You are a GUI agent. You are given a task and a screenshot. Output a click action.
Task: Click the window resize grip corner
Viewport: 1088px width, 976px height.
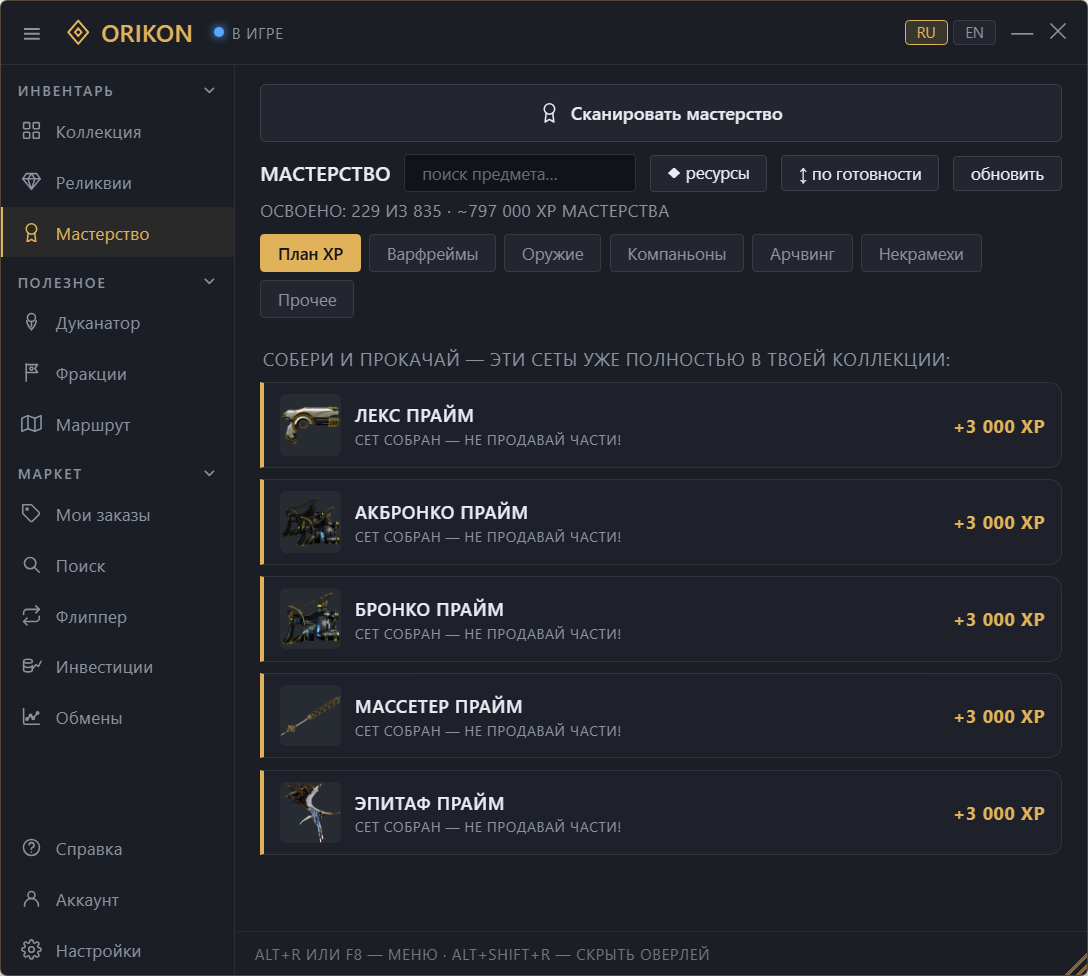pyautogui.click(x=1076, y=964)
